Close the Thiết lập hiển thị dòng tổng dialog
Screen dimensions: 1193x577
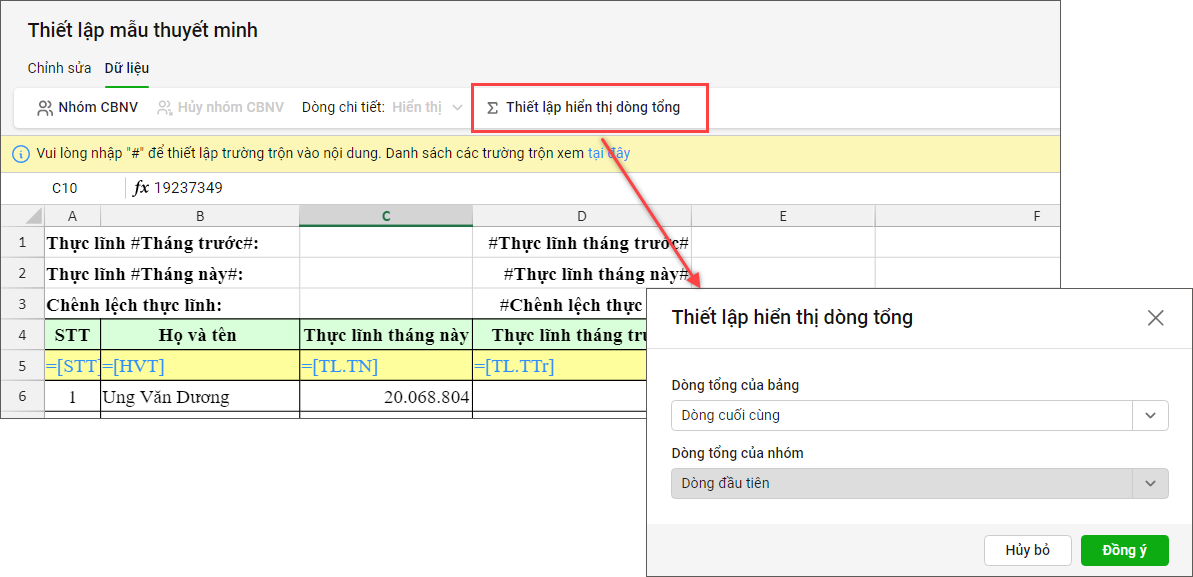pos(1155,318)
